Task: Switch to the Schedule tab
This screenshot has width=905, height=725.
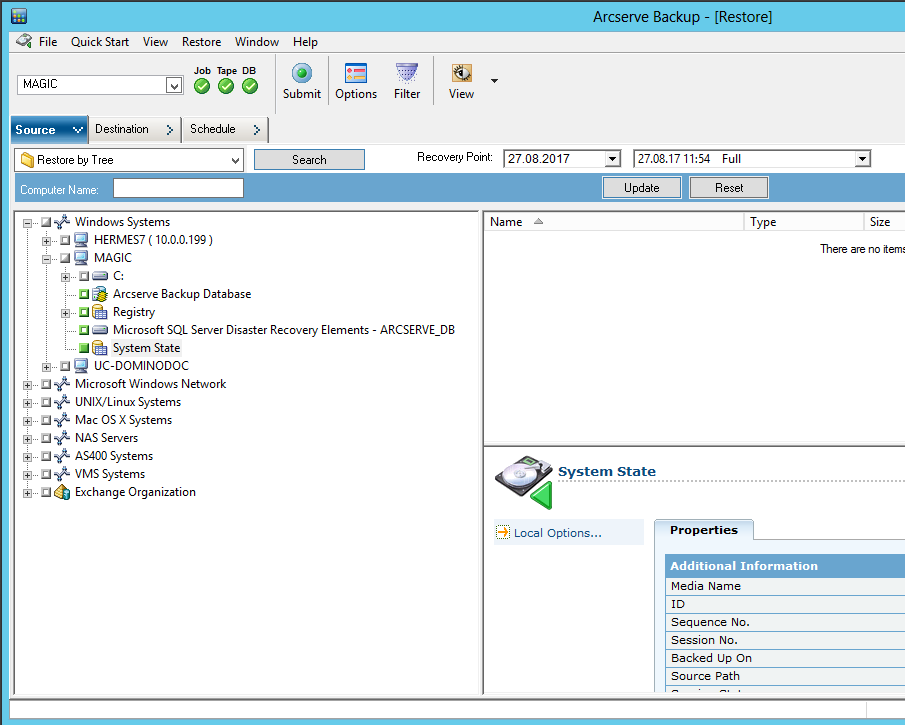Action: coord(225,129)
